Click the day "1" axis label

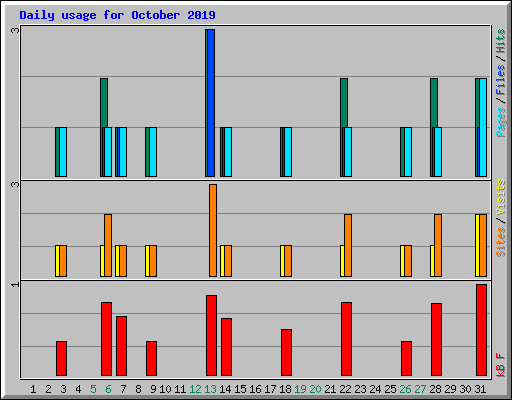[33, 389]
